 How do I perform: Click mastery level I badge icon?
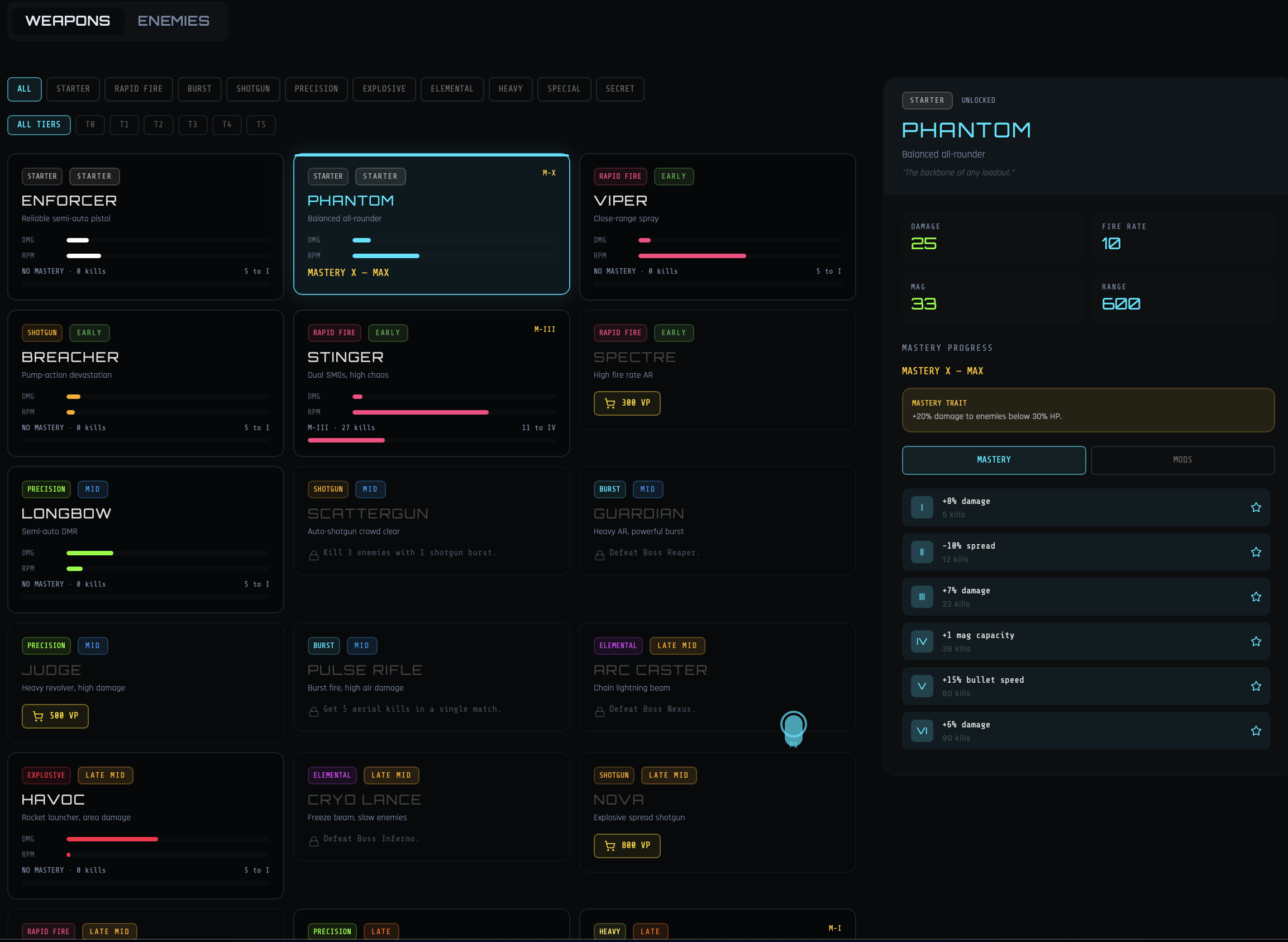pos(922,507)
